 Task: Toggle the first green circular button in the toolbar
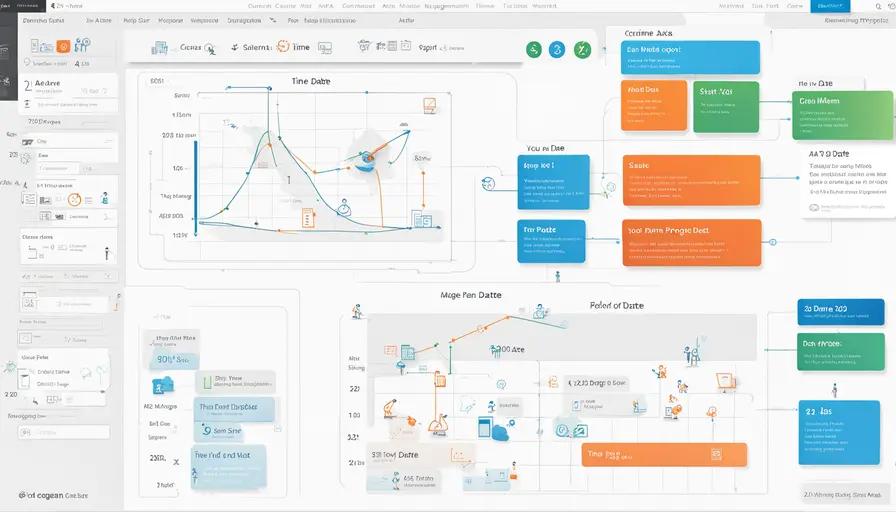[534, 50]
